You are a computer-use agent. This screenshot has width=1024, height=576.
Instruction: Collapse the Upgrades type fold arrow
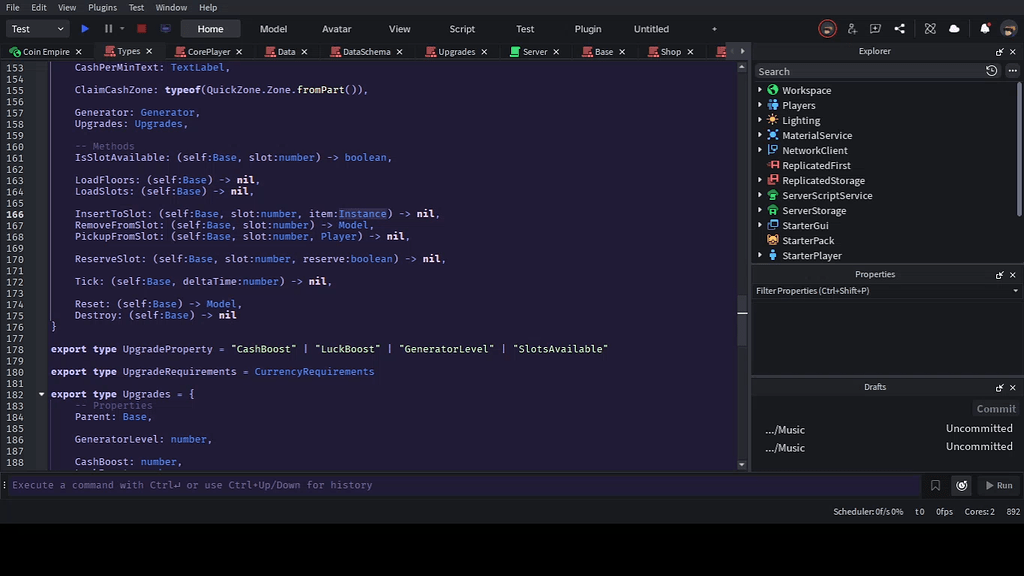(42, 394)
